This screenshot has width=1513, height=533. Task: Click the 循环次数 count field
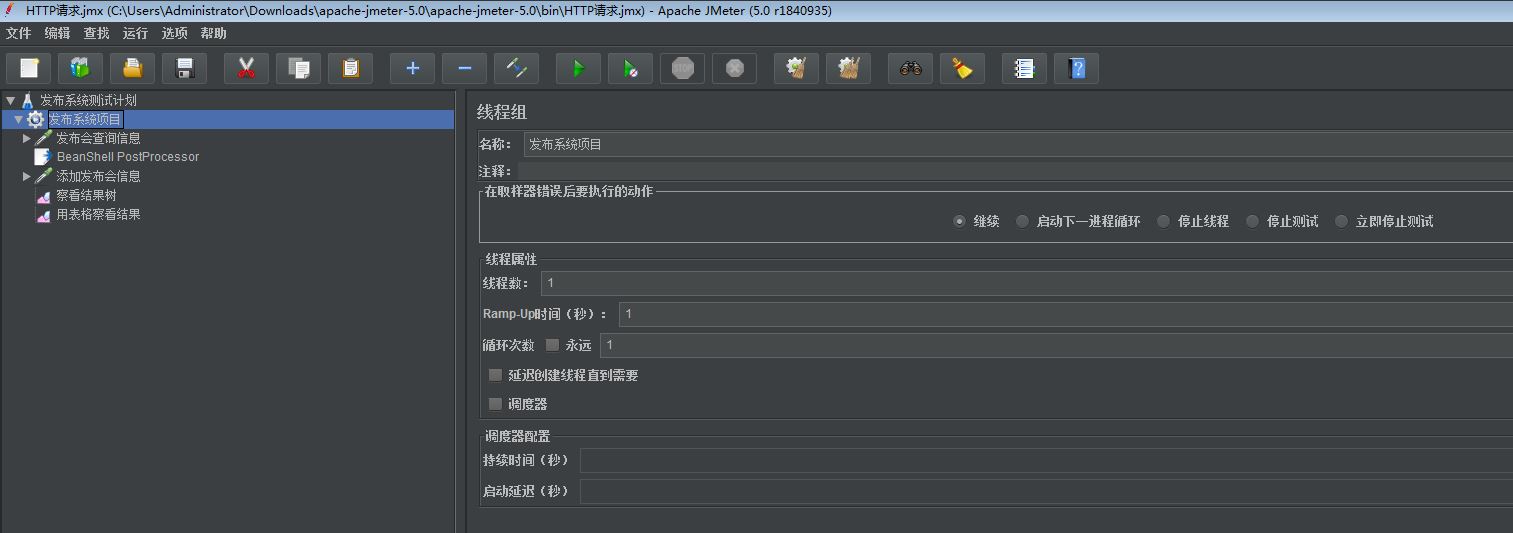pos(1057,345)
